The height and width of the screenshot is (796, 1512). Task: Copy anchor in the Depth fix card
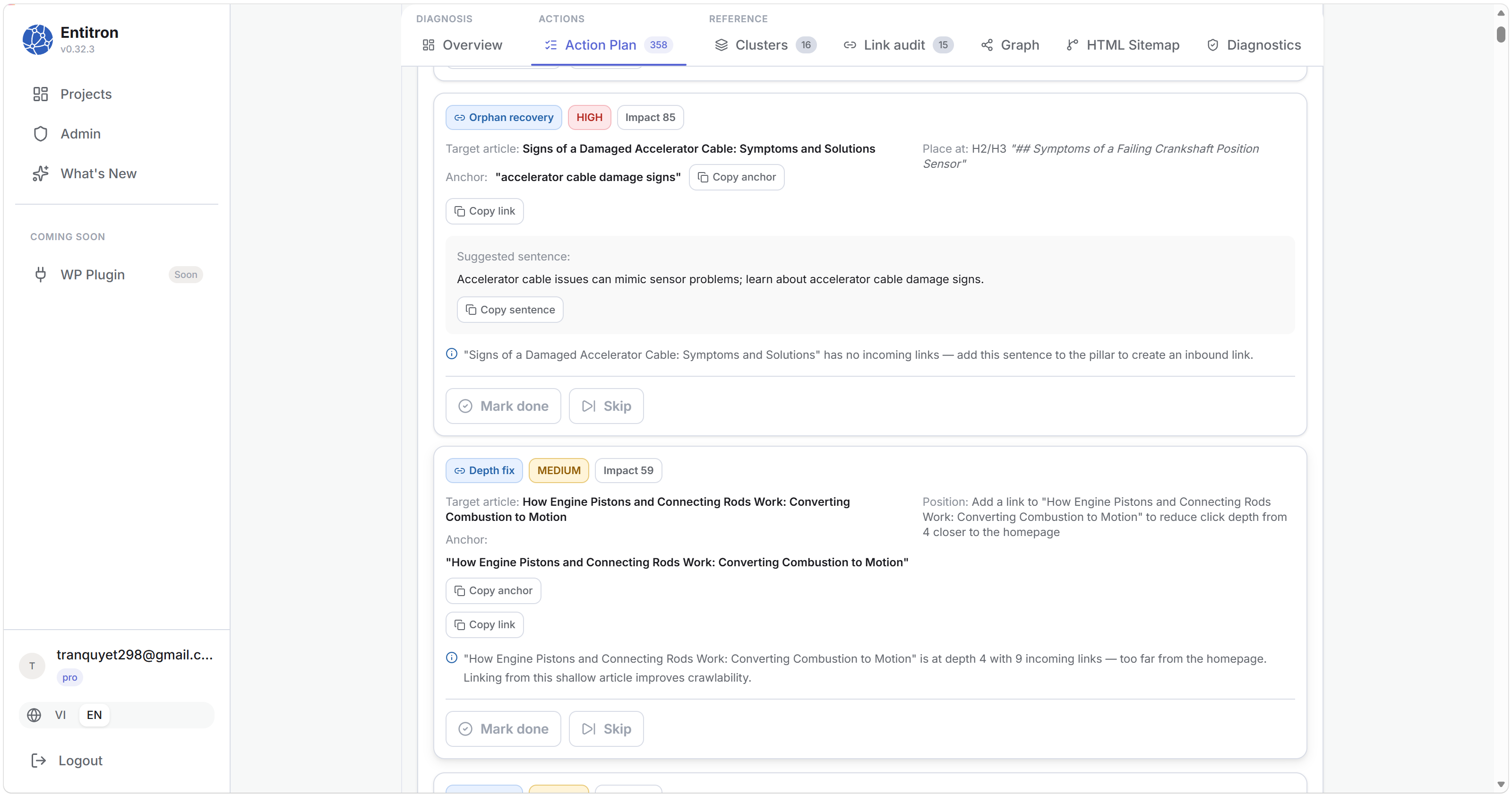click(x=494, y=591)
